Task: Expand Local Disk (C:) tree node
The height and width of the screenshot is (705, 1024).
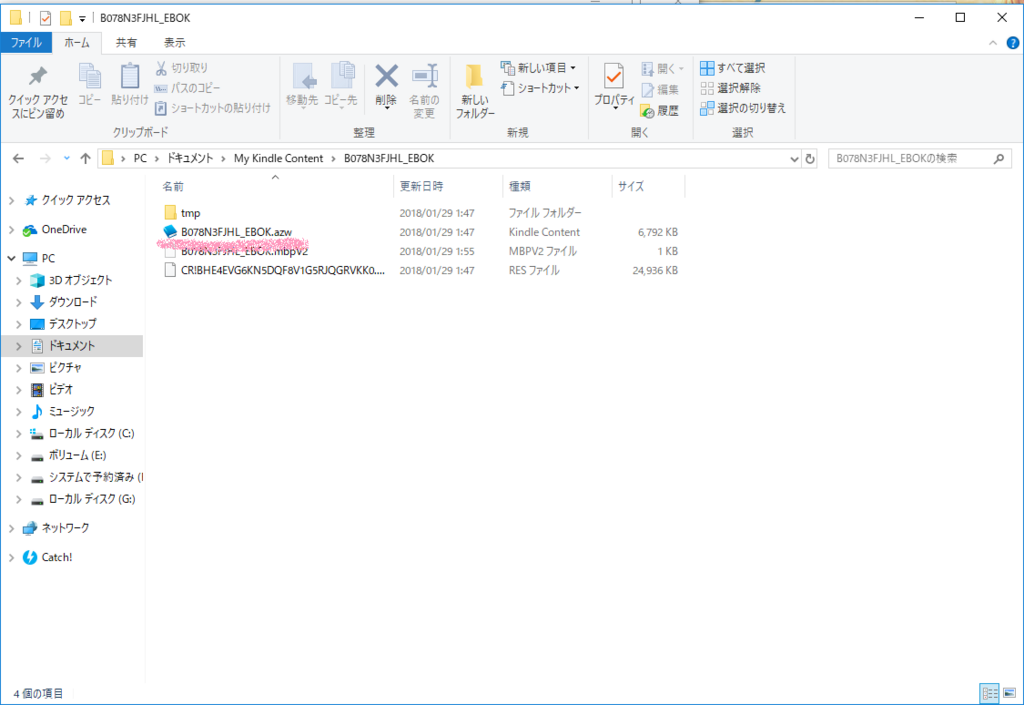Action: pos(18,433)
